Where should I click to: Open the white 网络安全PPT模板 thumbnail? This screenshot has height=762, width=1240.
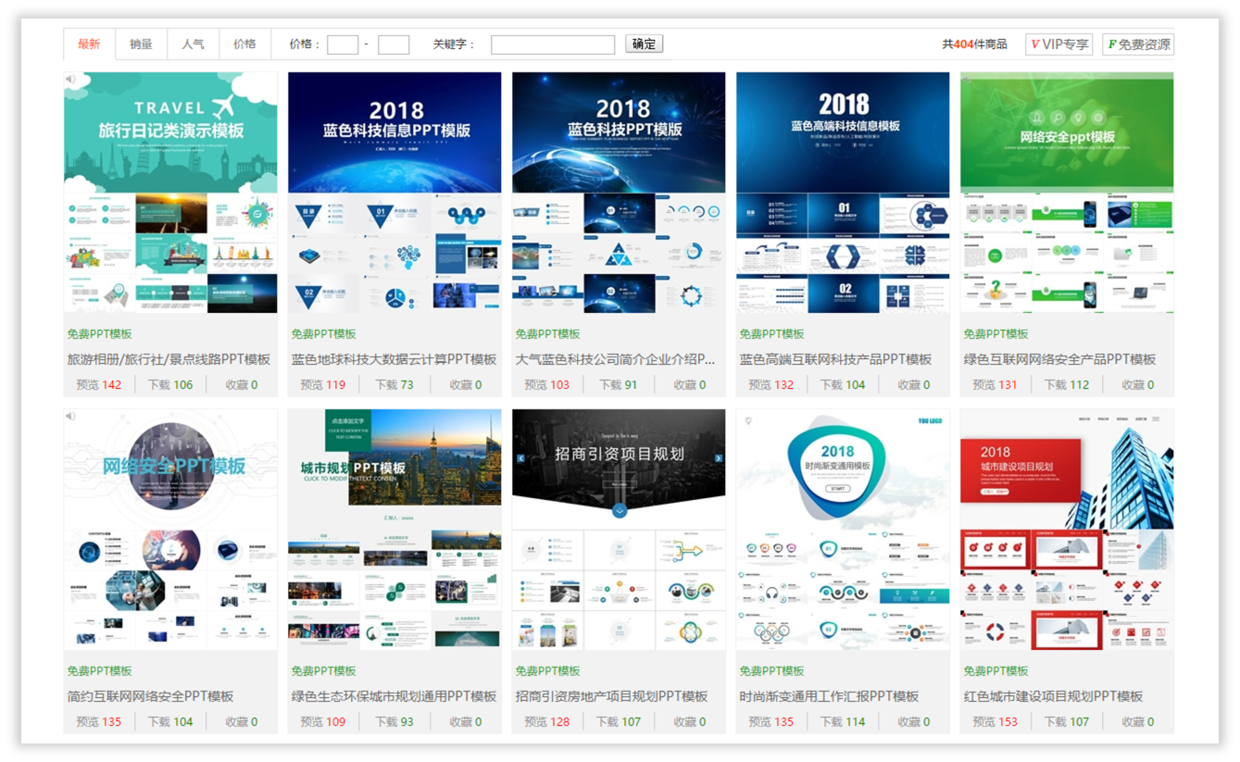click(x=171, y=529)
